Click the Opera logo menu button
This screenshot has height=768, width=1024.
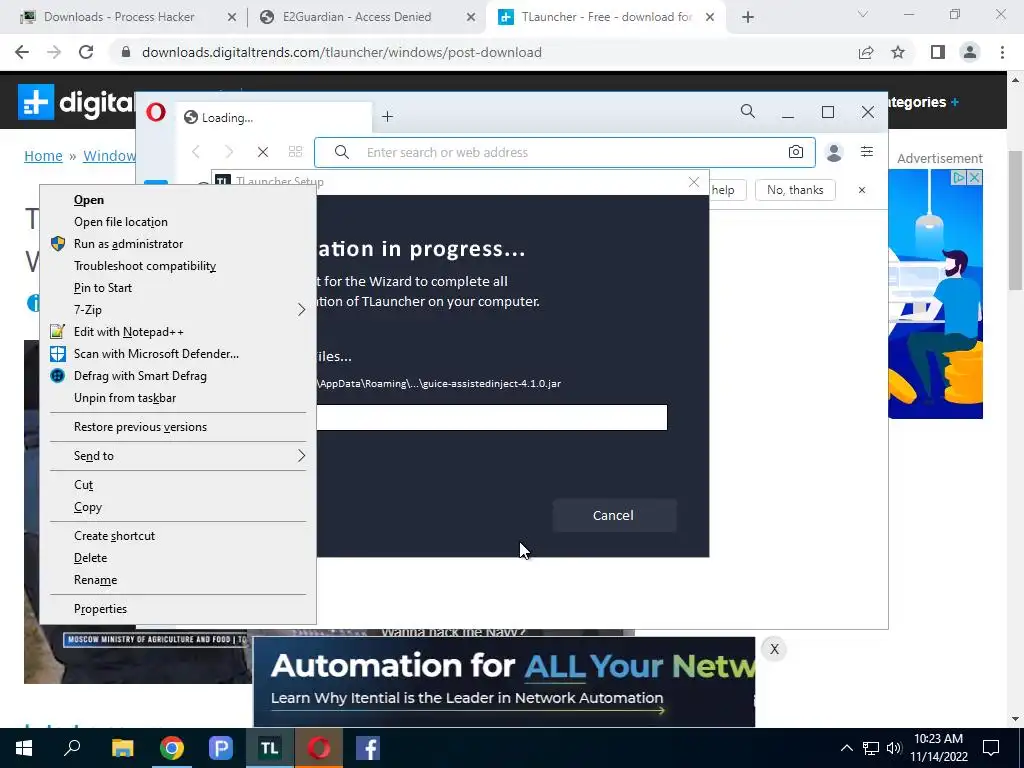pyautogui.click(x=156, y=112)
